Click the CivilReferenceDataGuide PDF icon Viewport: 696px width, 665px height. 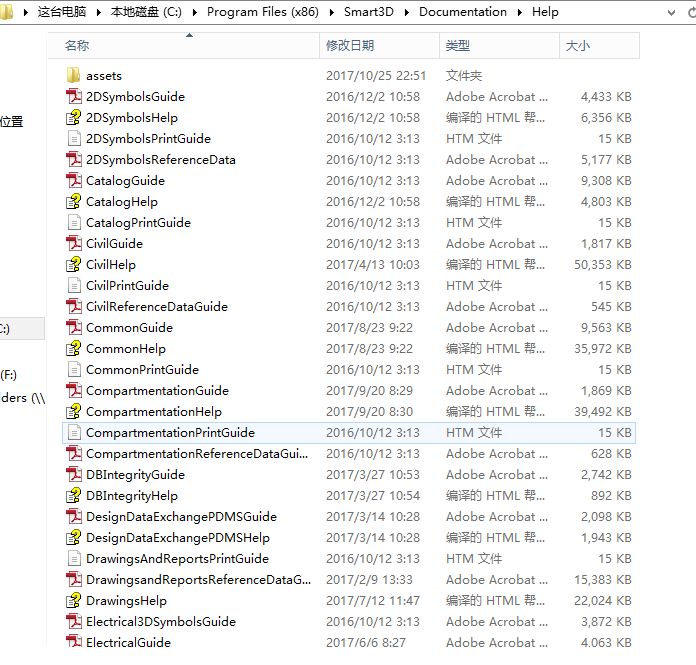pyautogui.click(x=74, y=306)
